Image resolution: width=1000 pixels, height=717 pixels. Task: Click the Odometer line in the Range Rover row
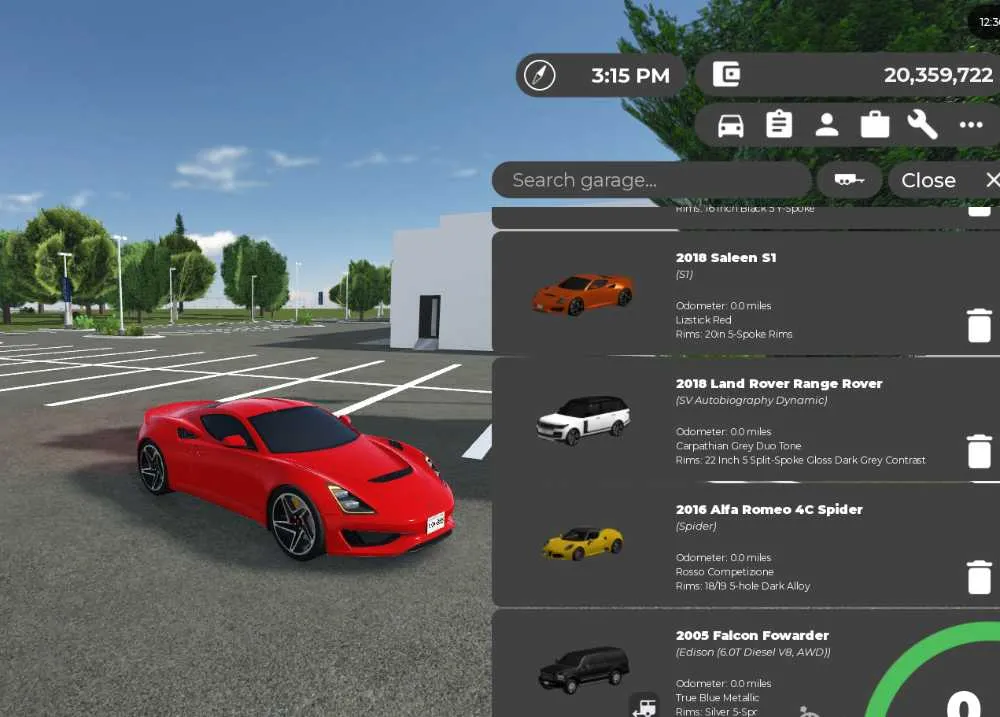(x=723, y=431)
